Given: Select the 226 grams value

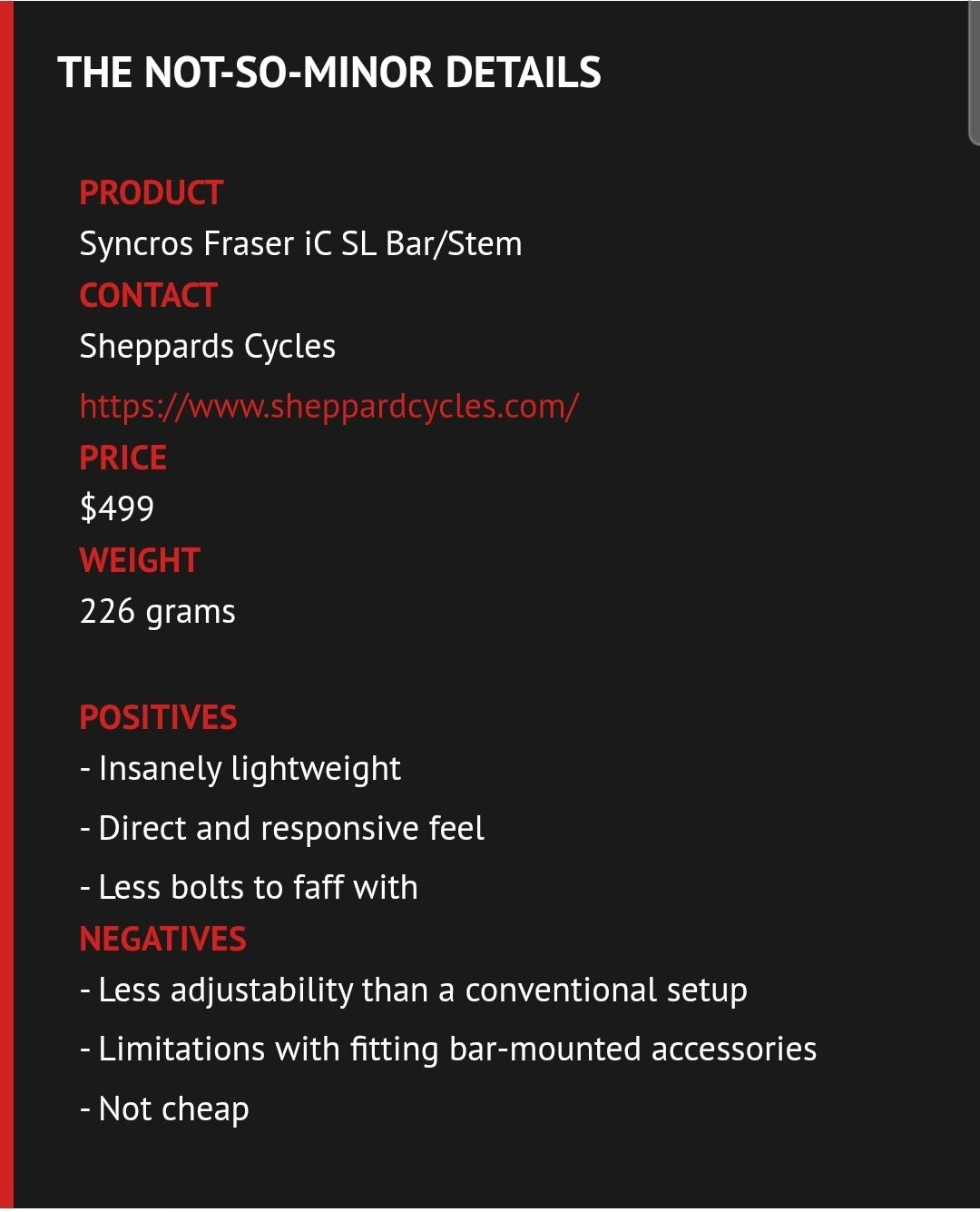Looking at the screenshot, I should coord(158,612).
